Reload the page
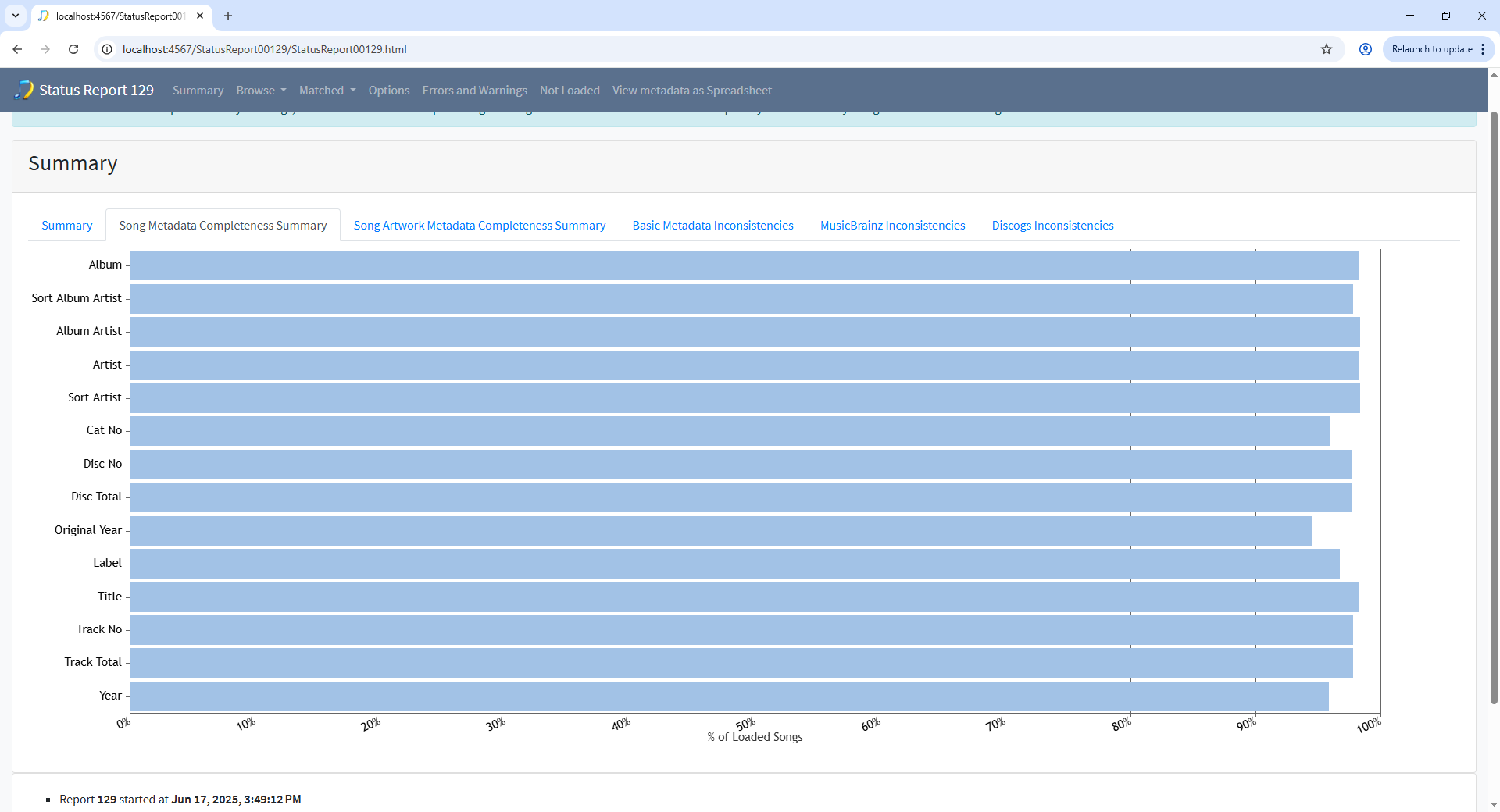This screenshot has height=812, width=1500. tap(73, 49)
